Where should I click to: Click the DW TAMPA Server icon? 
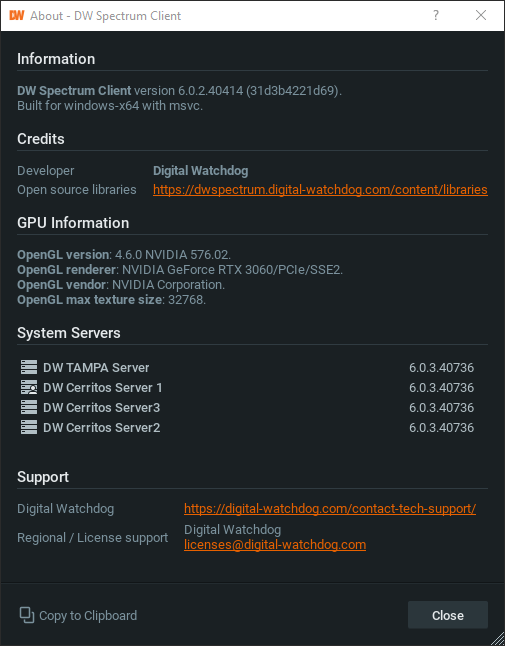[x=29, y=367]
